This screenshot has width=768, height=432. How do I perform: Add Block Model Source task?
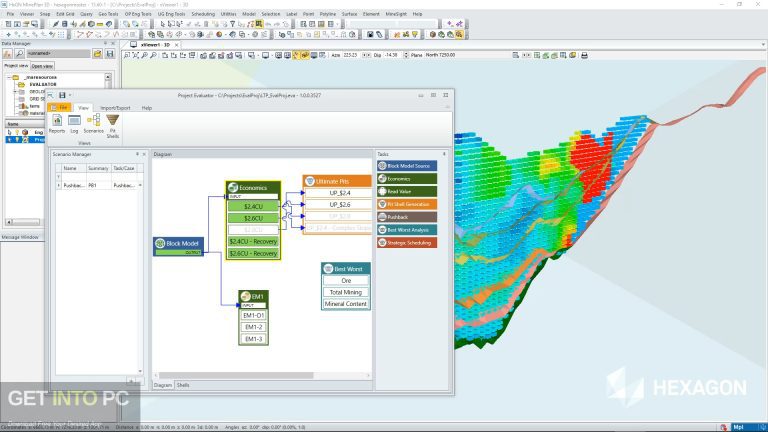coord(407,165)
